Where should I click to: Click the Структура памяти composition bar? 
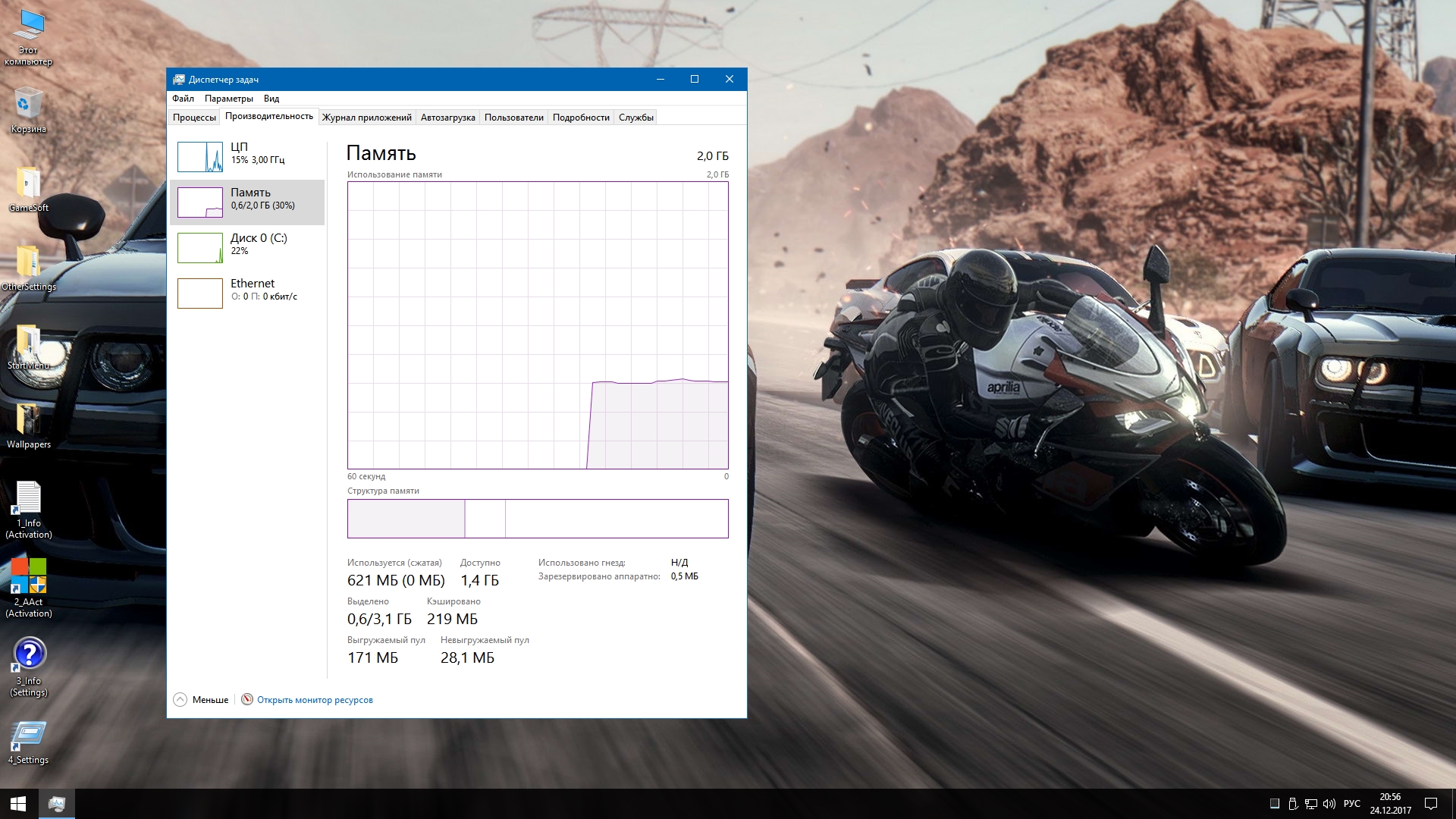tap(538, 519)
